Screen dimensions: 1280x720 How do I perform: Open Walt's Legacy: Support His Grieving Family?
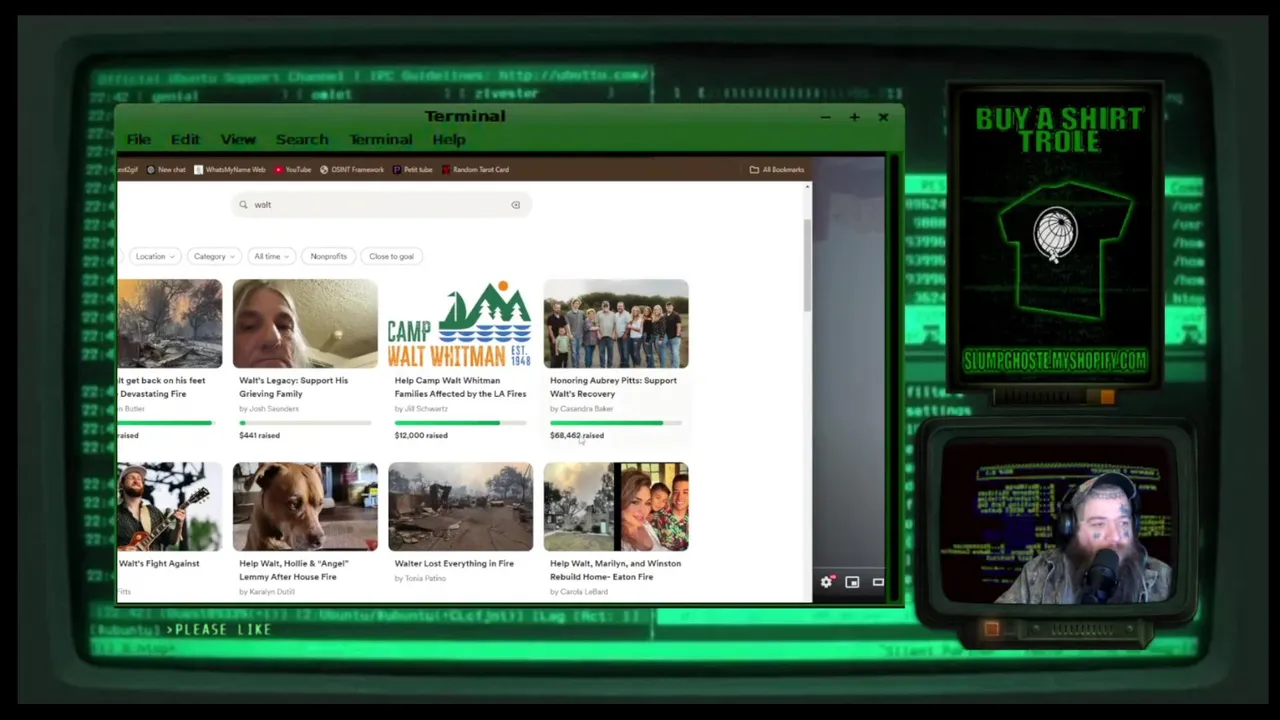tap(293, 387)
